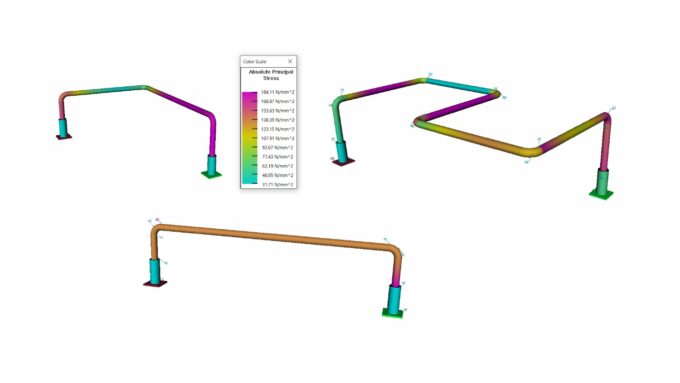Screen dimensions: 680x383
Task: Select the dark red base plate of bottom model
Action: [x=155, y=284]
